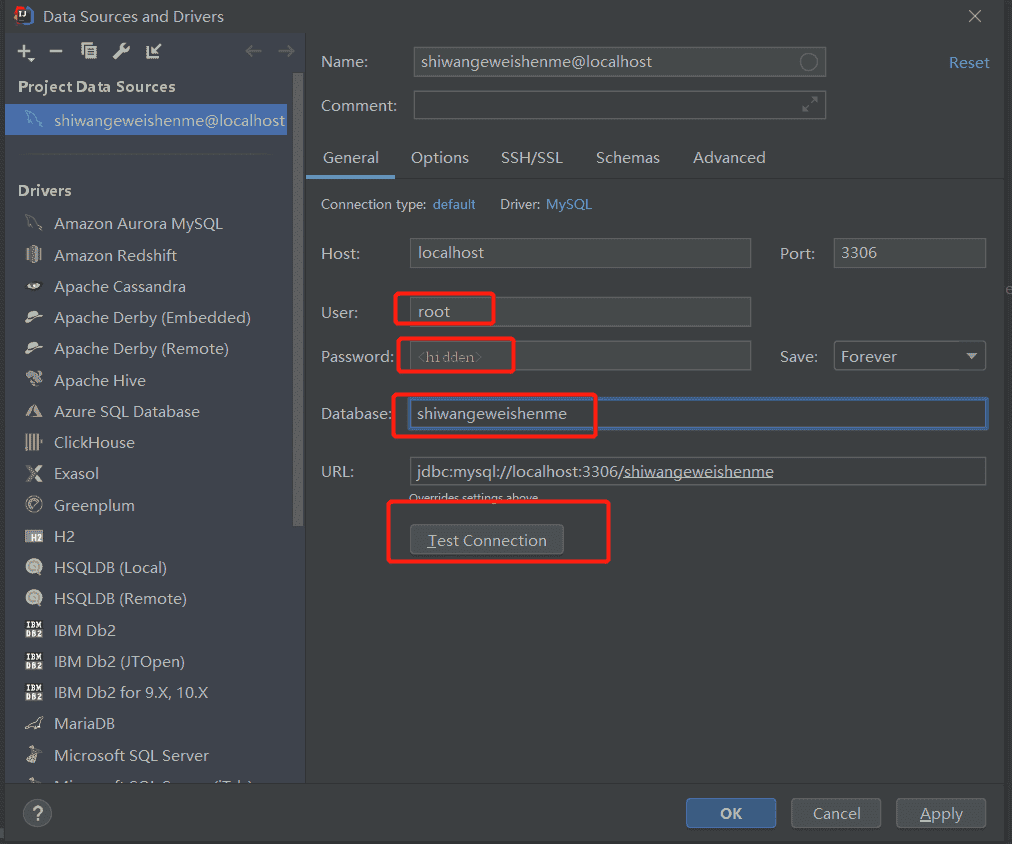Click the Password input field

pos(580,356)
